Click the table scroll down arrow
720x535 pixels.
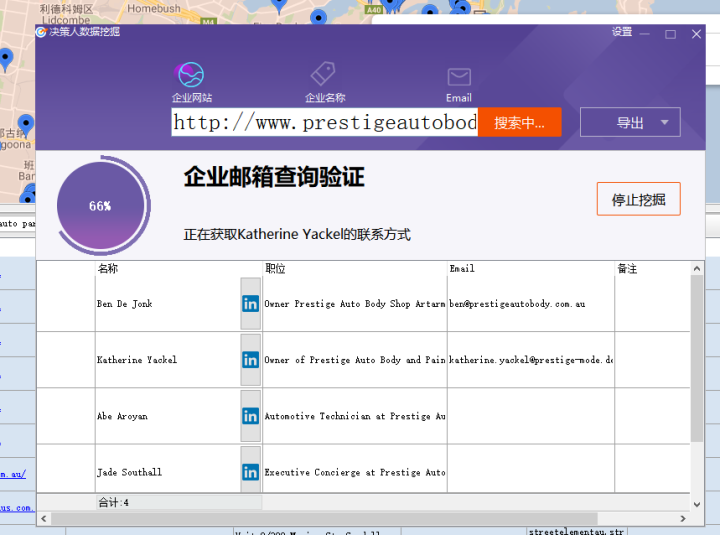tap(697, 504)
